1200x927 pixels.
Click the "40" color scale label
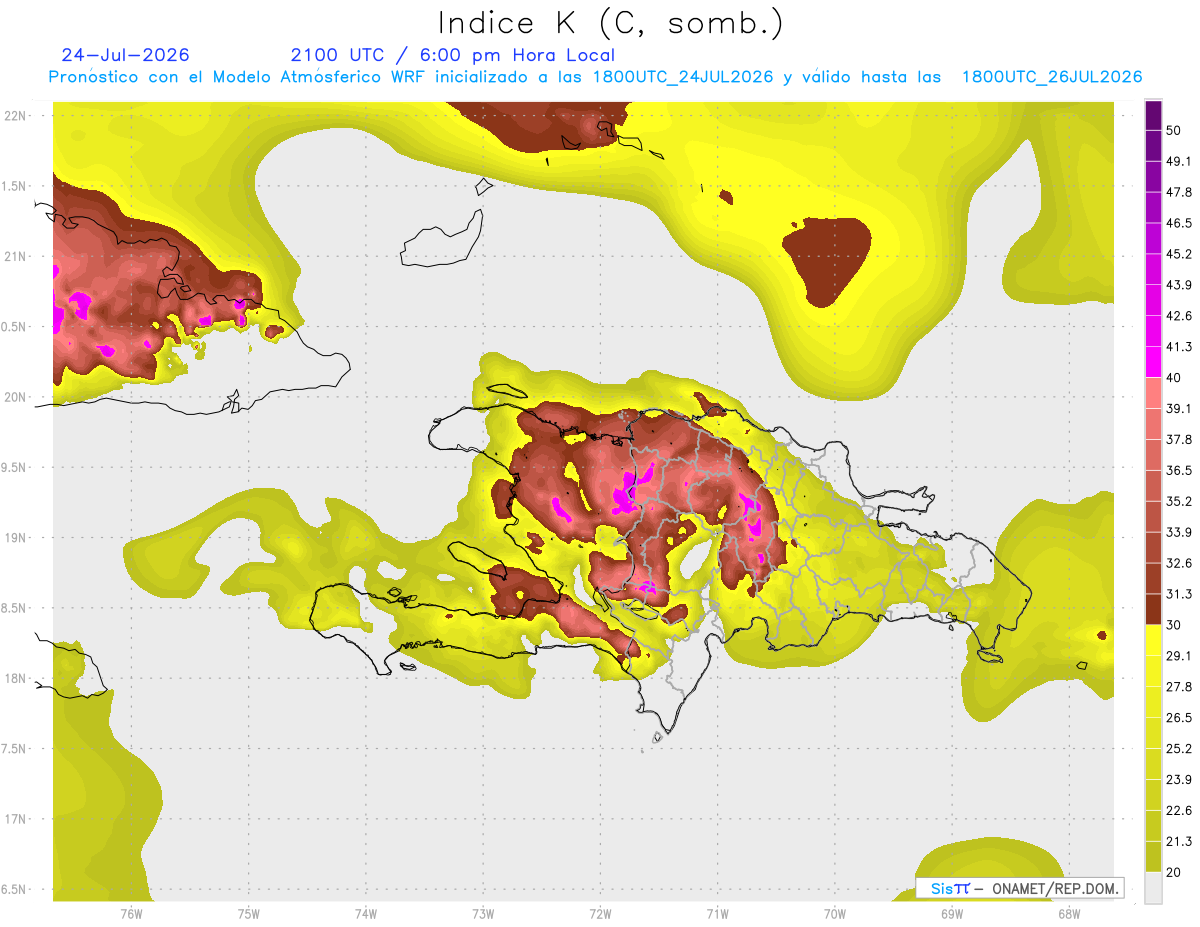[x=1174, y=377]
